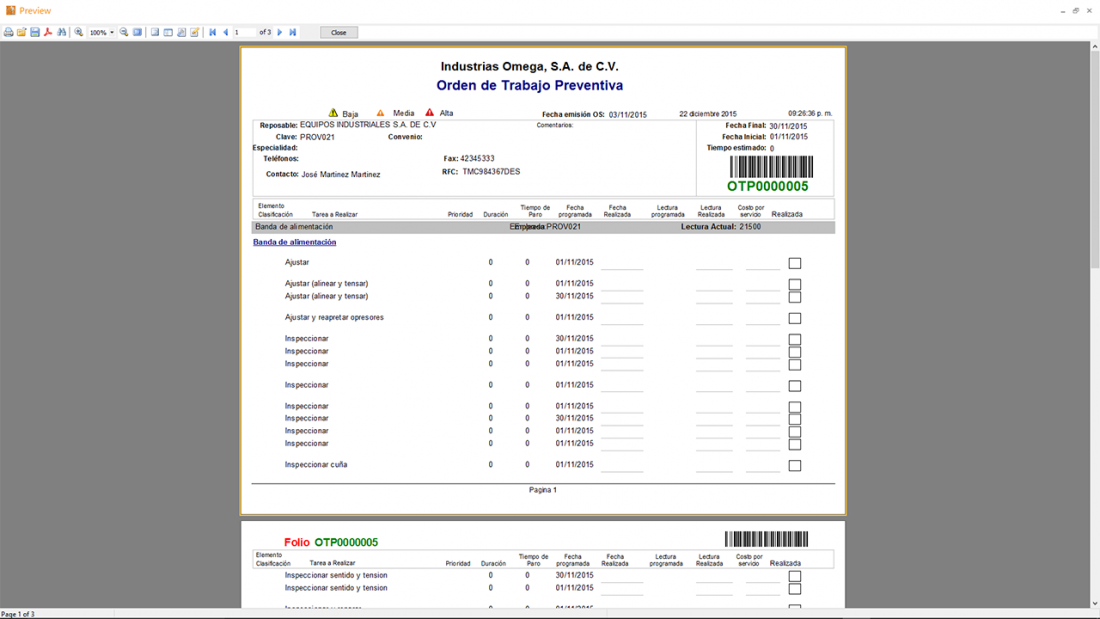Check Realizada box for Ajustar task
Screen dimensions: 1100x619
(795, 264)
